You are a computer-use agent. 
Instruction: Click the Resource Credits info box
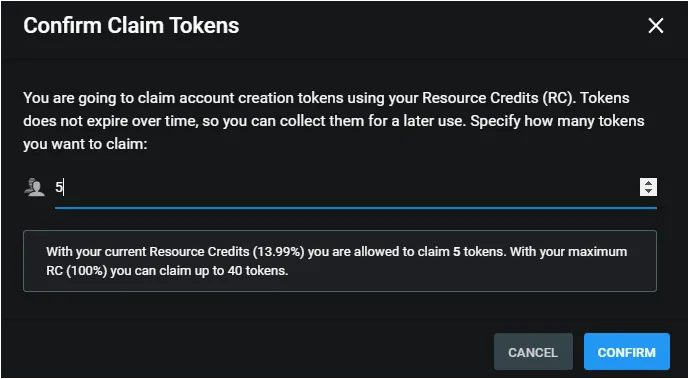coord(340,261)
